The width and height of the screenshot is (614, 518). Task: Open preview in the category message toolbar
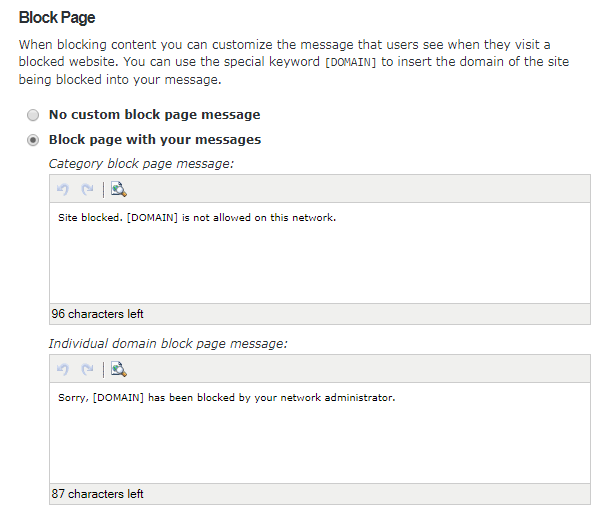click(118, 190)
